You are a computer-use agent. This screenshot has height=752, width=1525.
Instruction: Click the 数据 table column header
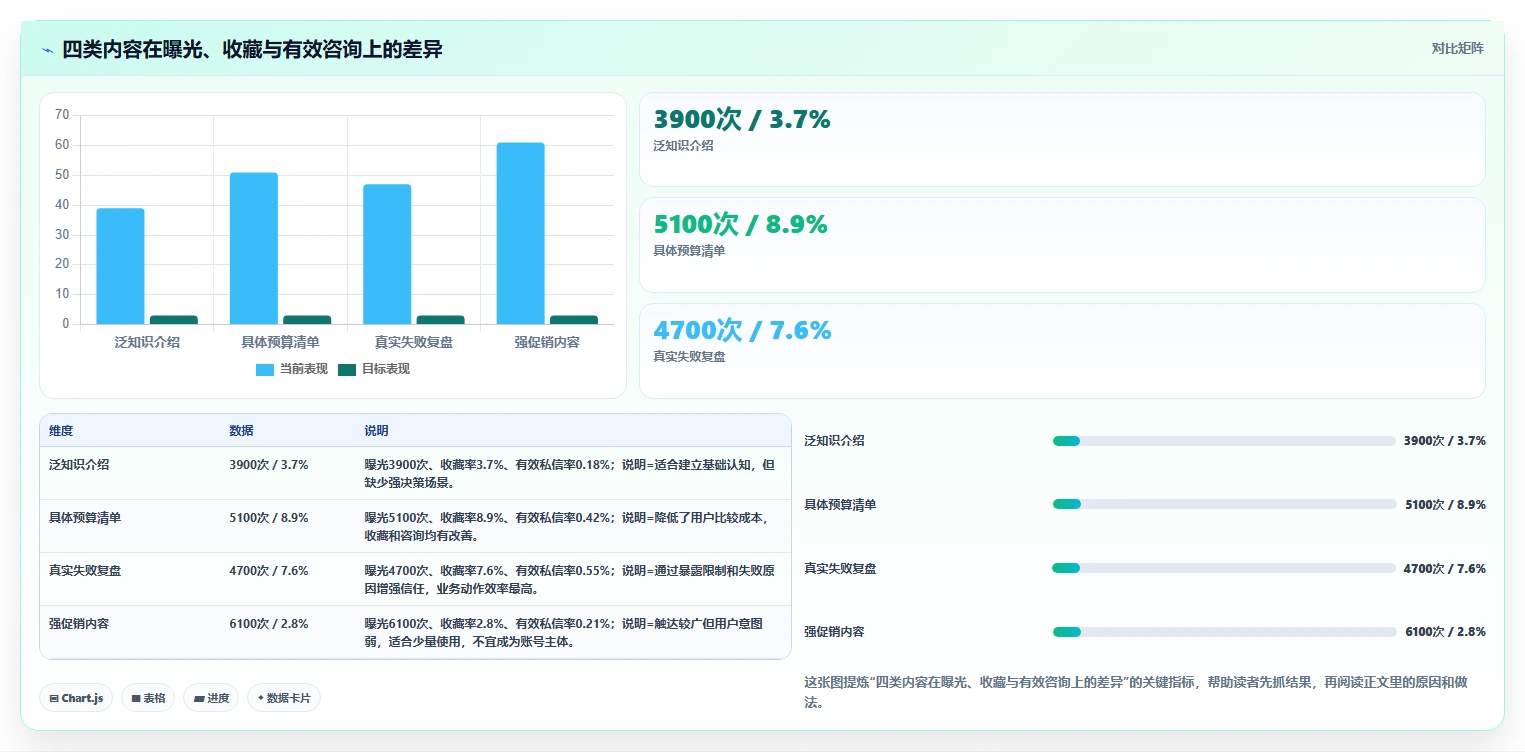(241, 431)
